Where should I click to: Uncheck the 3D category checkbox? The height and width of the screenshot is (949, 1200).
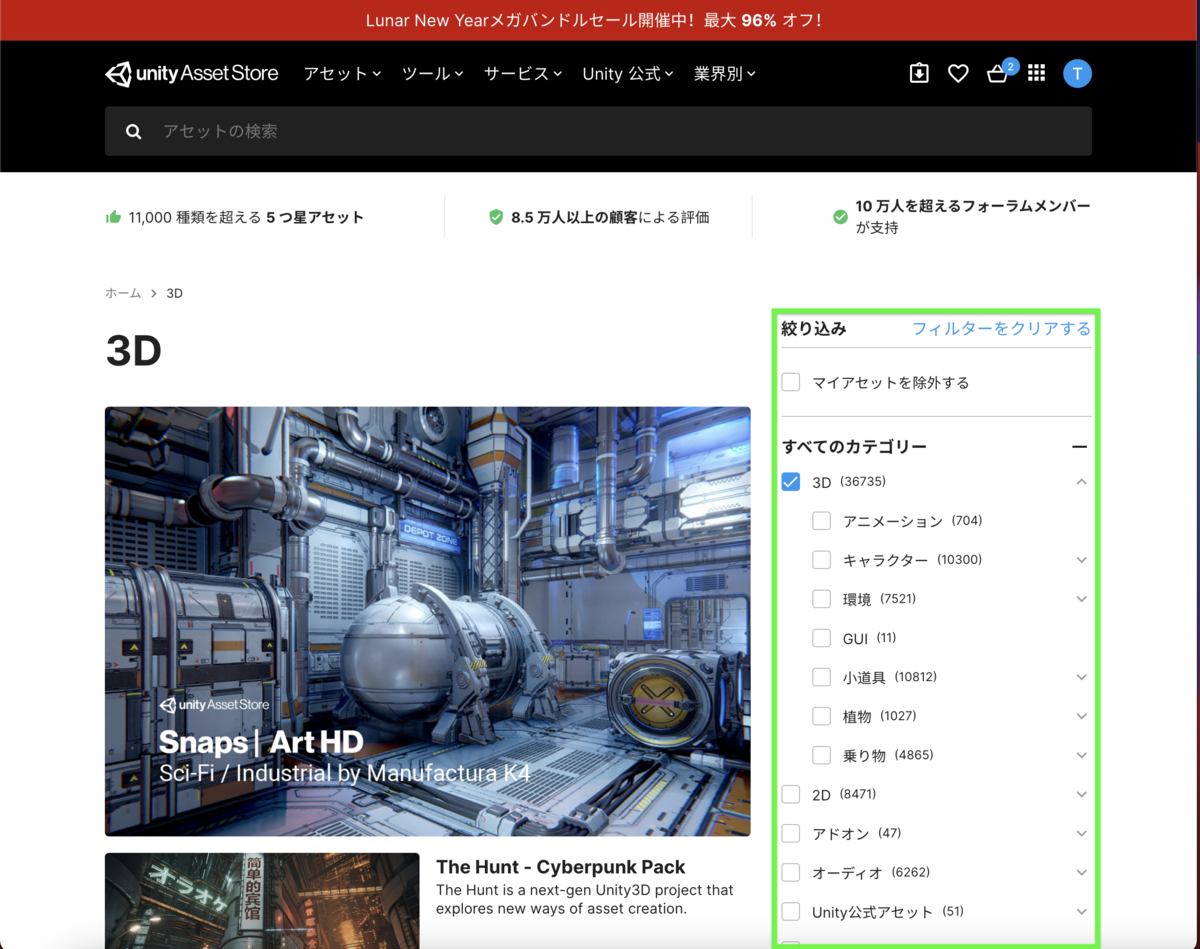(x=791, y=482)
